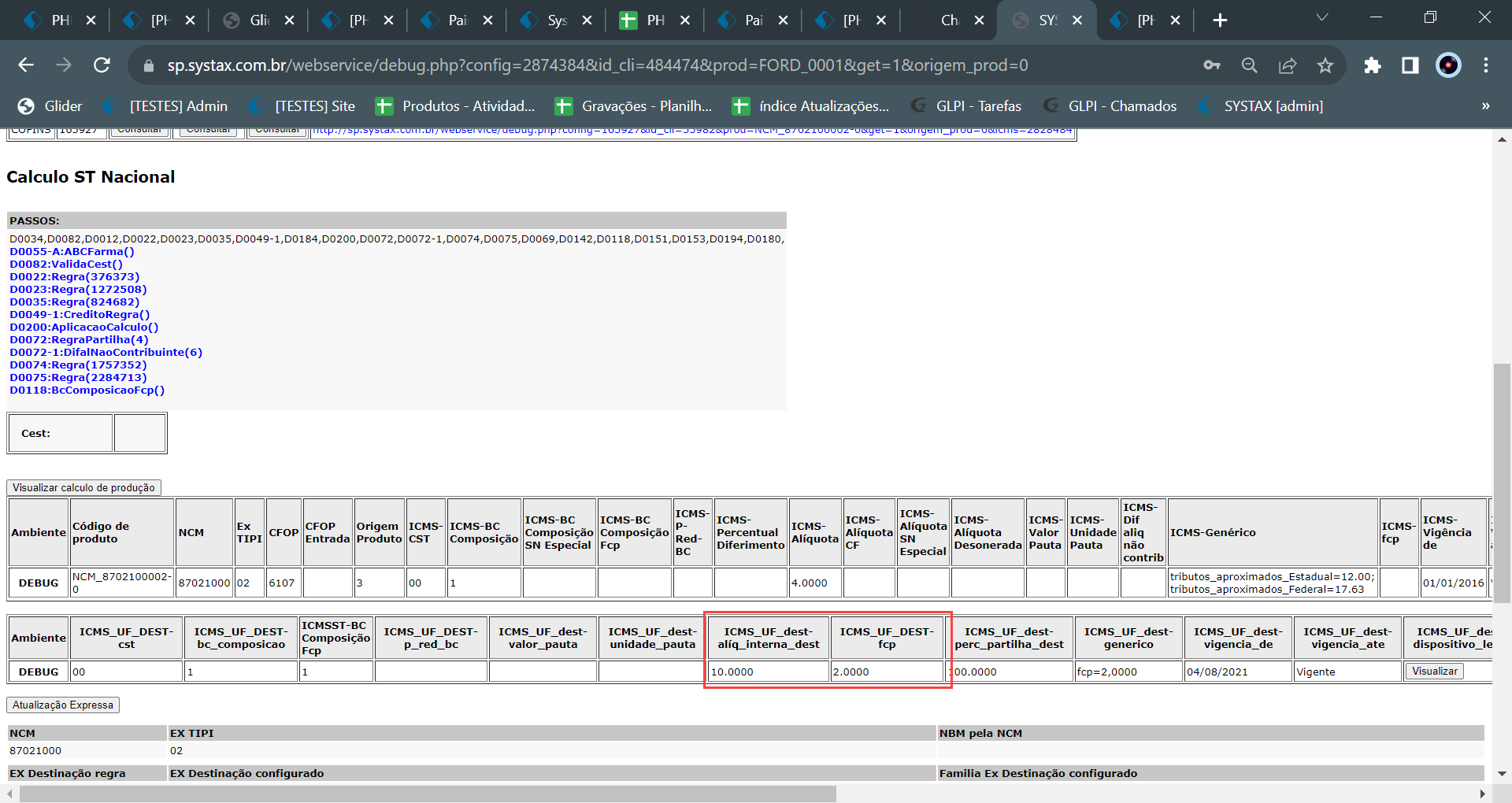Open SYSTAX [admin] bookmark

coord(1260,106)
